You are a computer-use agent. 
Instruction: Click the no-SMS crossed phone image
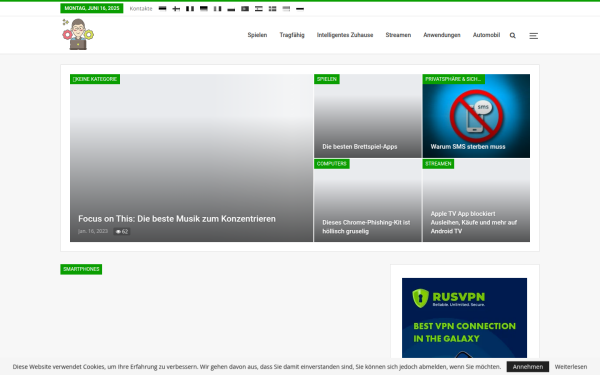pyautogui.click(x=476, y=116)
